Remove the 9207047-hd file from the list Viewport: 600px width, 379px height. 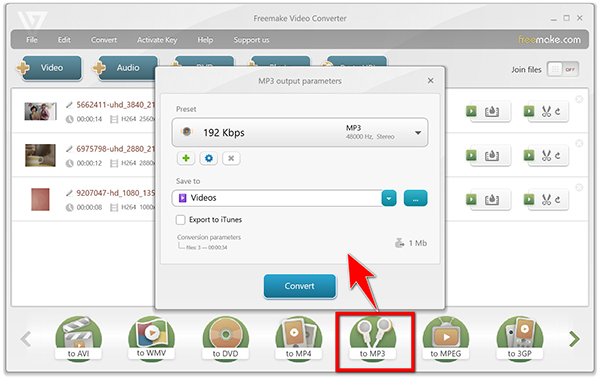coord(579,187)
